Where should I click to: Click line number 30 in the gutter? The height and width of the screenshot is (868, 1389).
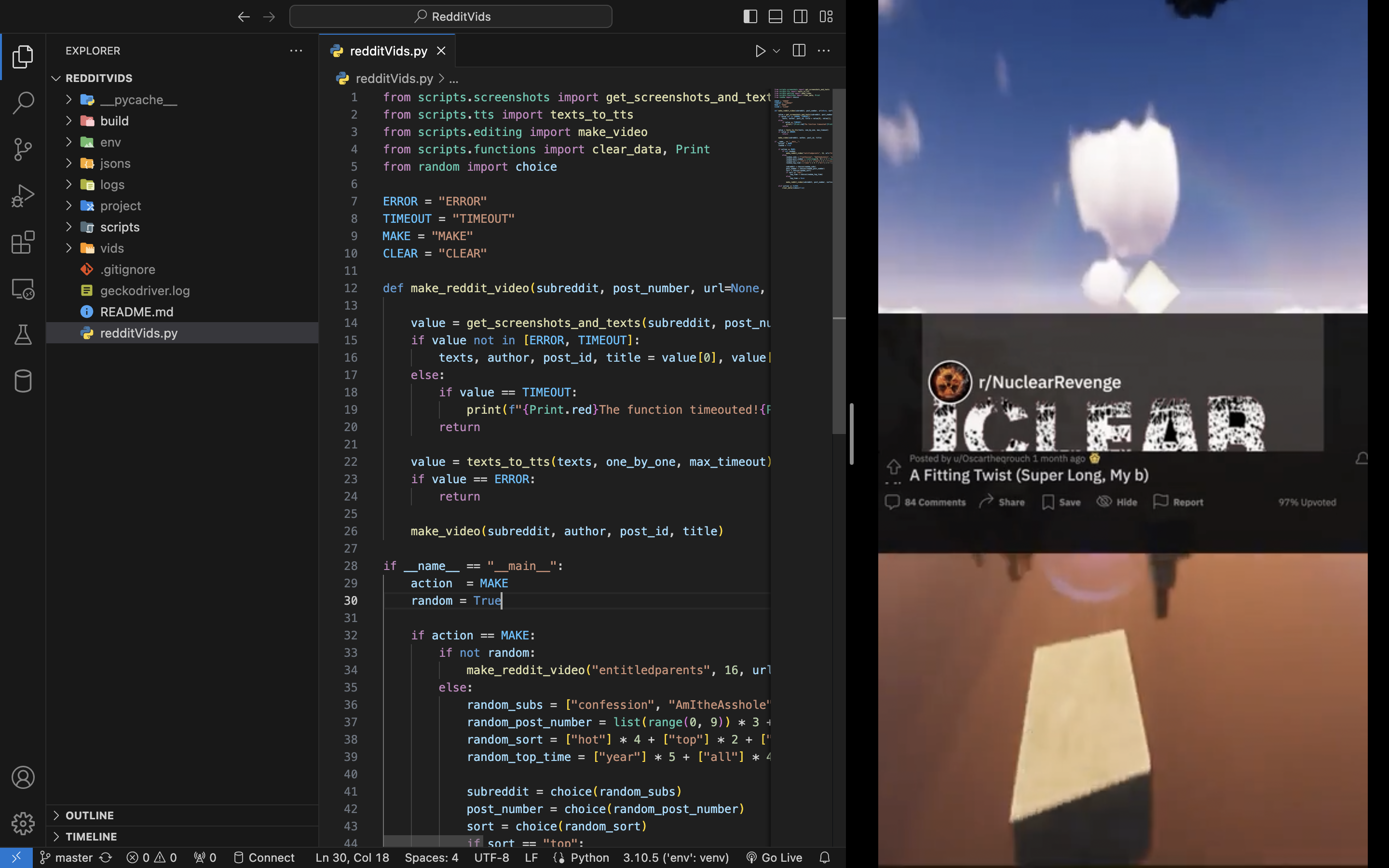[x=350, y=600]
